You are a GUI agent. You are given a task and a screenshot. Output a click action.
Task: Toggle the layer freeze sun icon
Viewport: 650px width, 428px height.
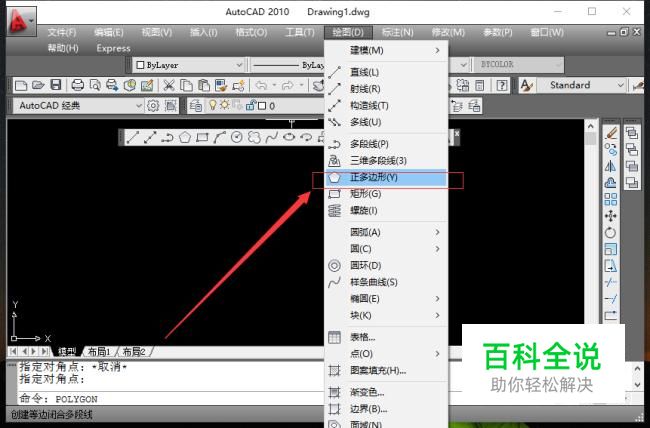(224, 105)
